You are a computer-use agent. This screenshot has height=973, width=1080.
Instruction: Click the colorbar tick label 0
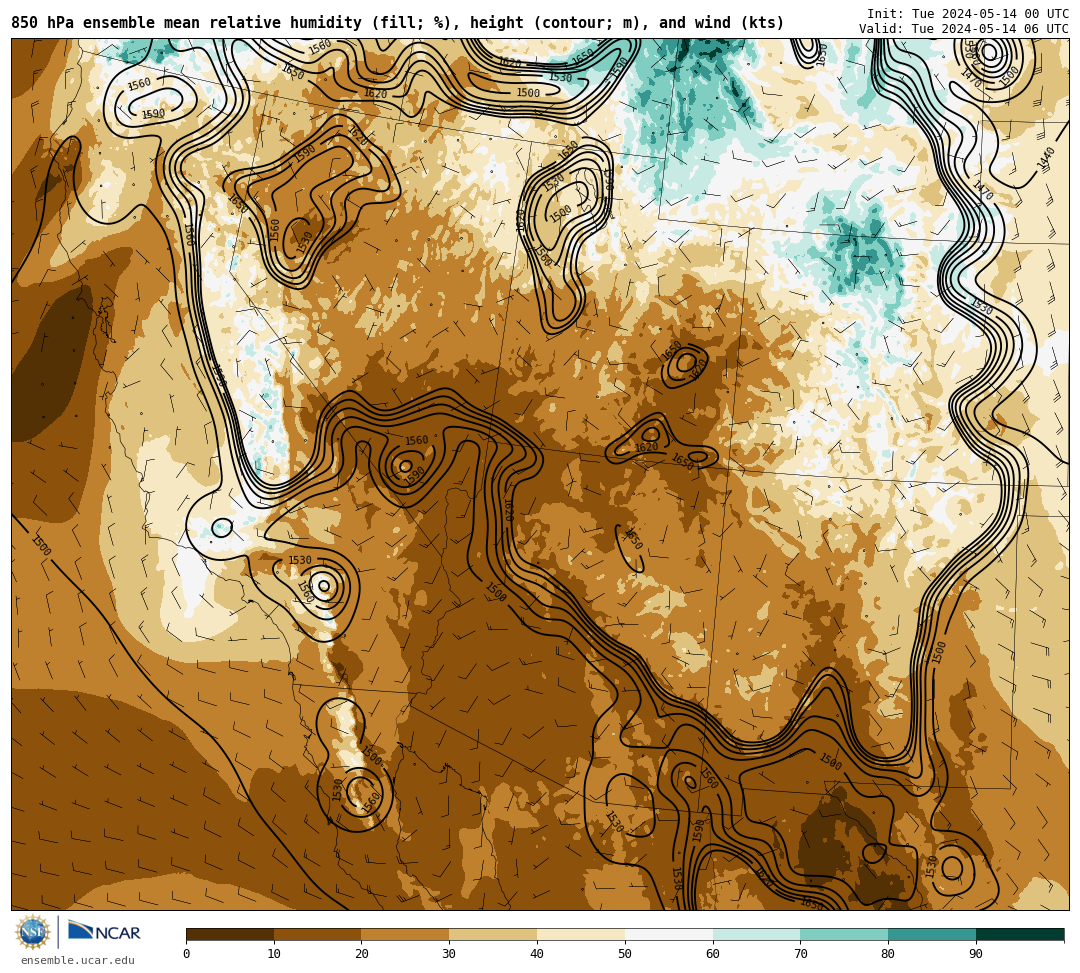point(187,954)
